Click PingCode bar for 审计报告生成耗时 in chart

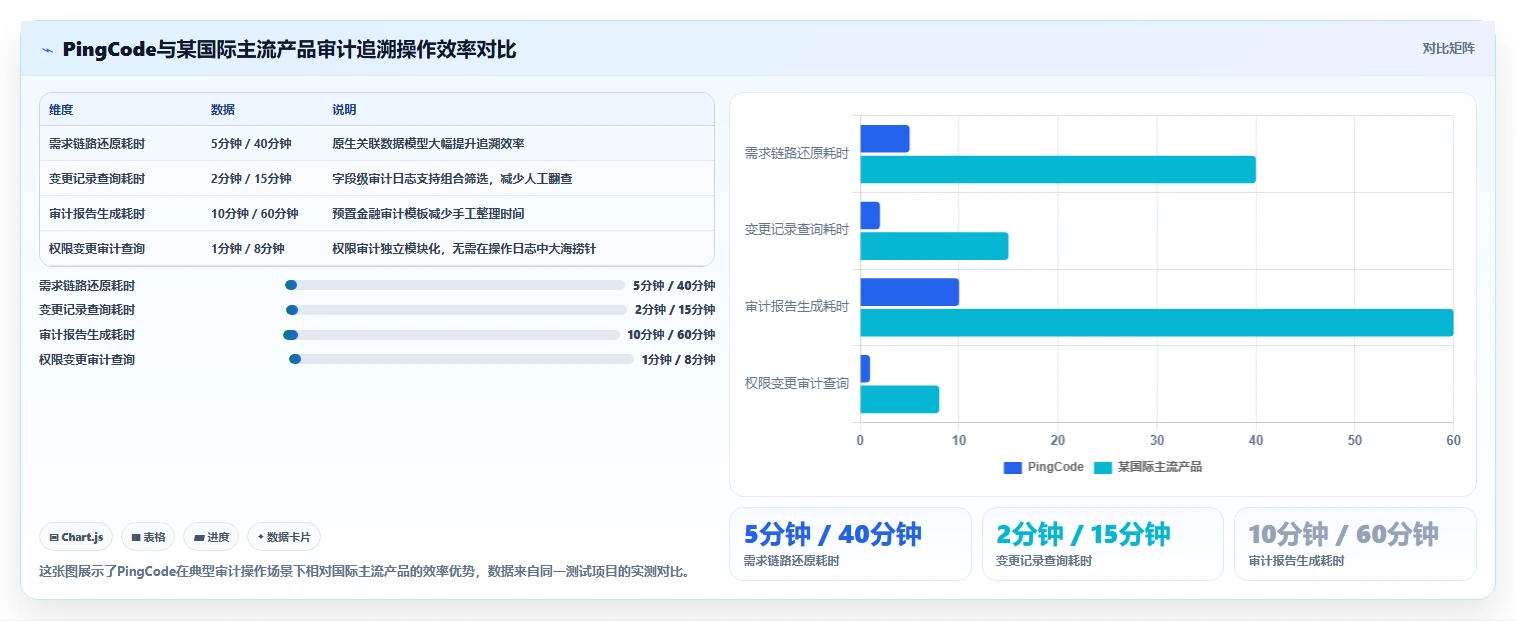point(910,292)
